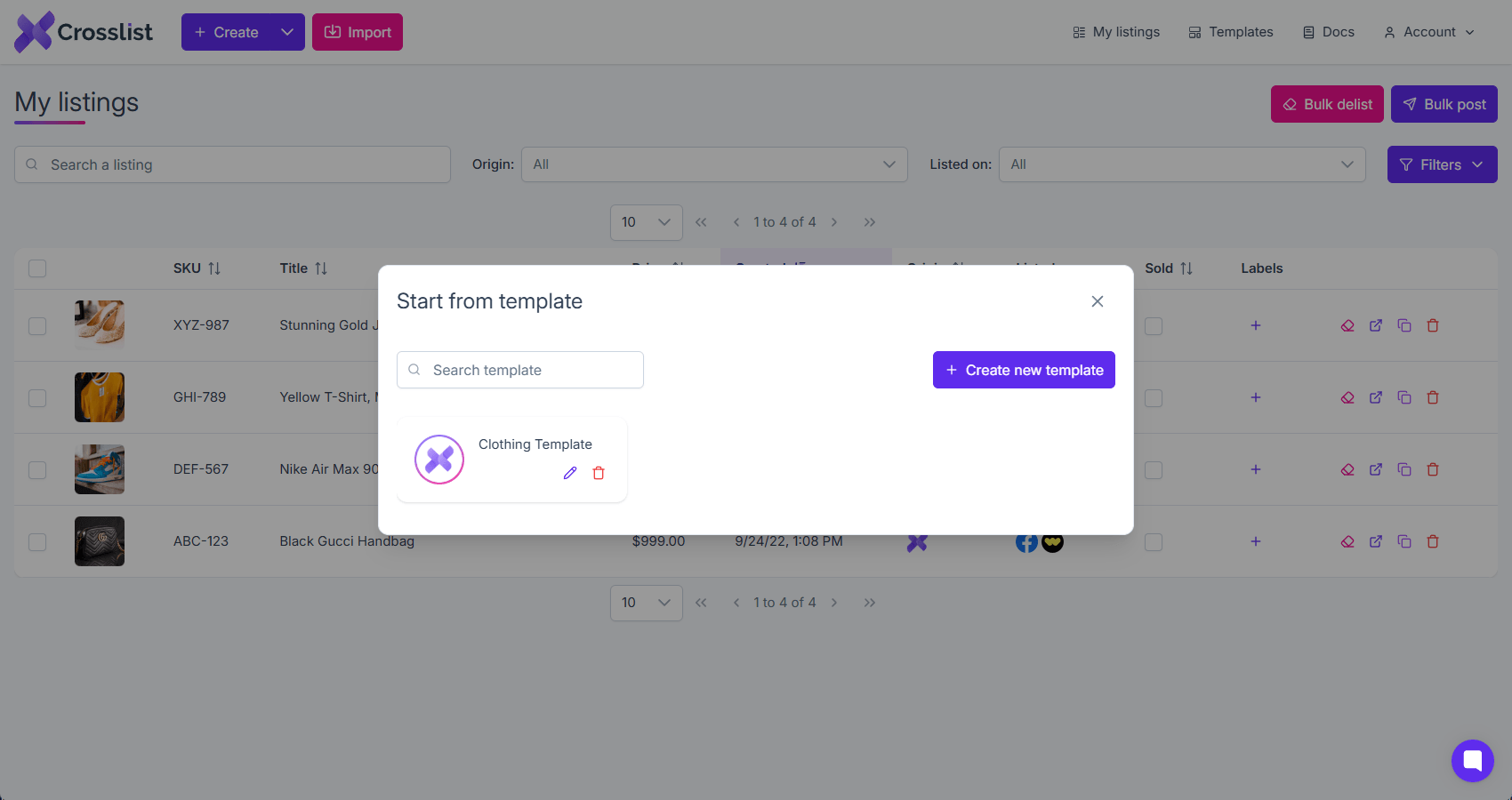
Task: Go to the Templates page
Action: tap(1231, 32)
